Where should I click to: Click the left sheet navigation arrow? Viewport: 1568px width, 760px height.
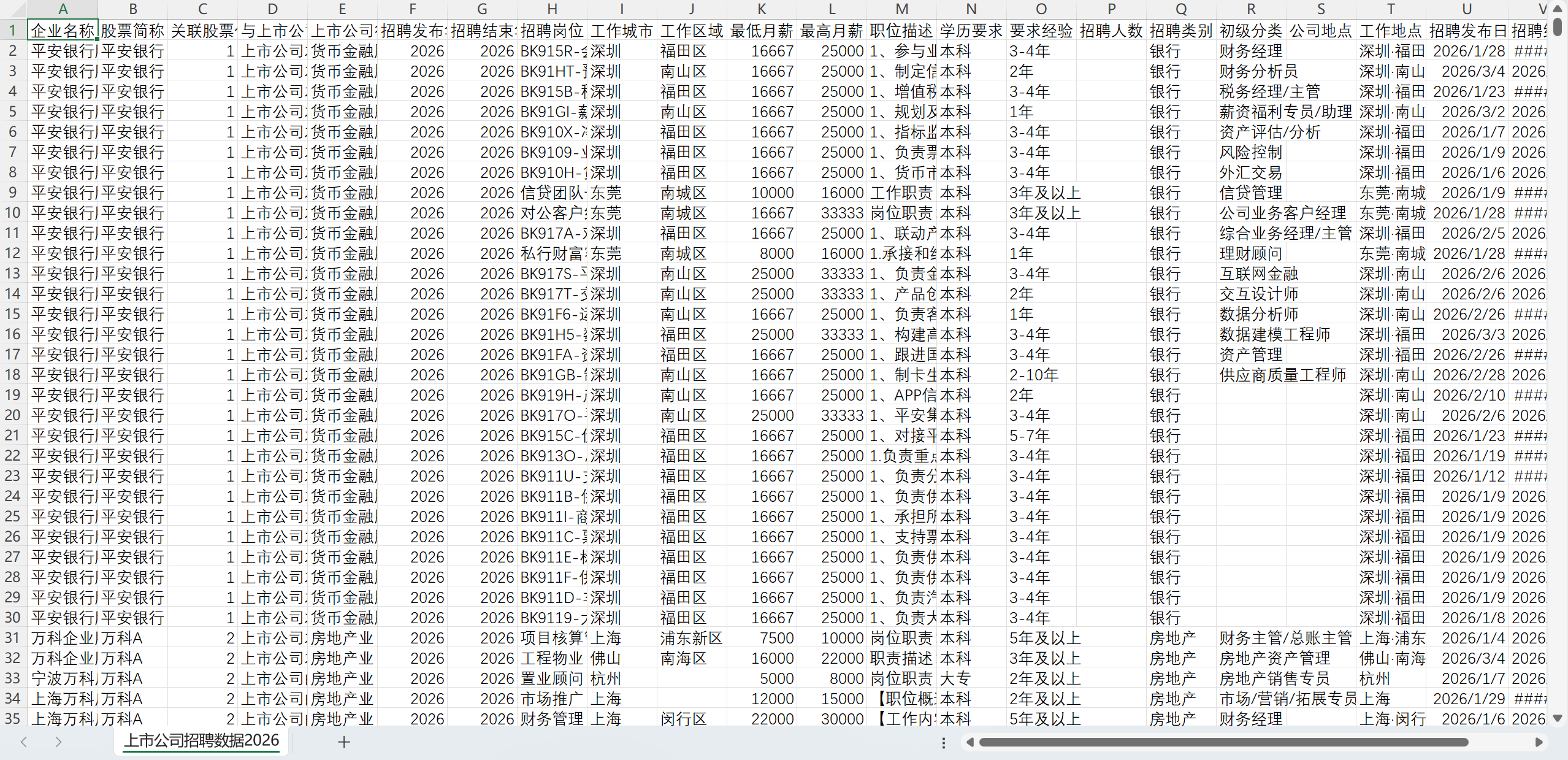click(x=23, y=741)
